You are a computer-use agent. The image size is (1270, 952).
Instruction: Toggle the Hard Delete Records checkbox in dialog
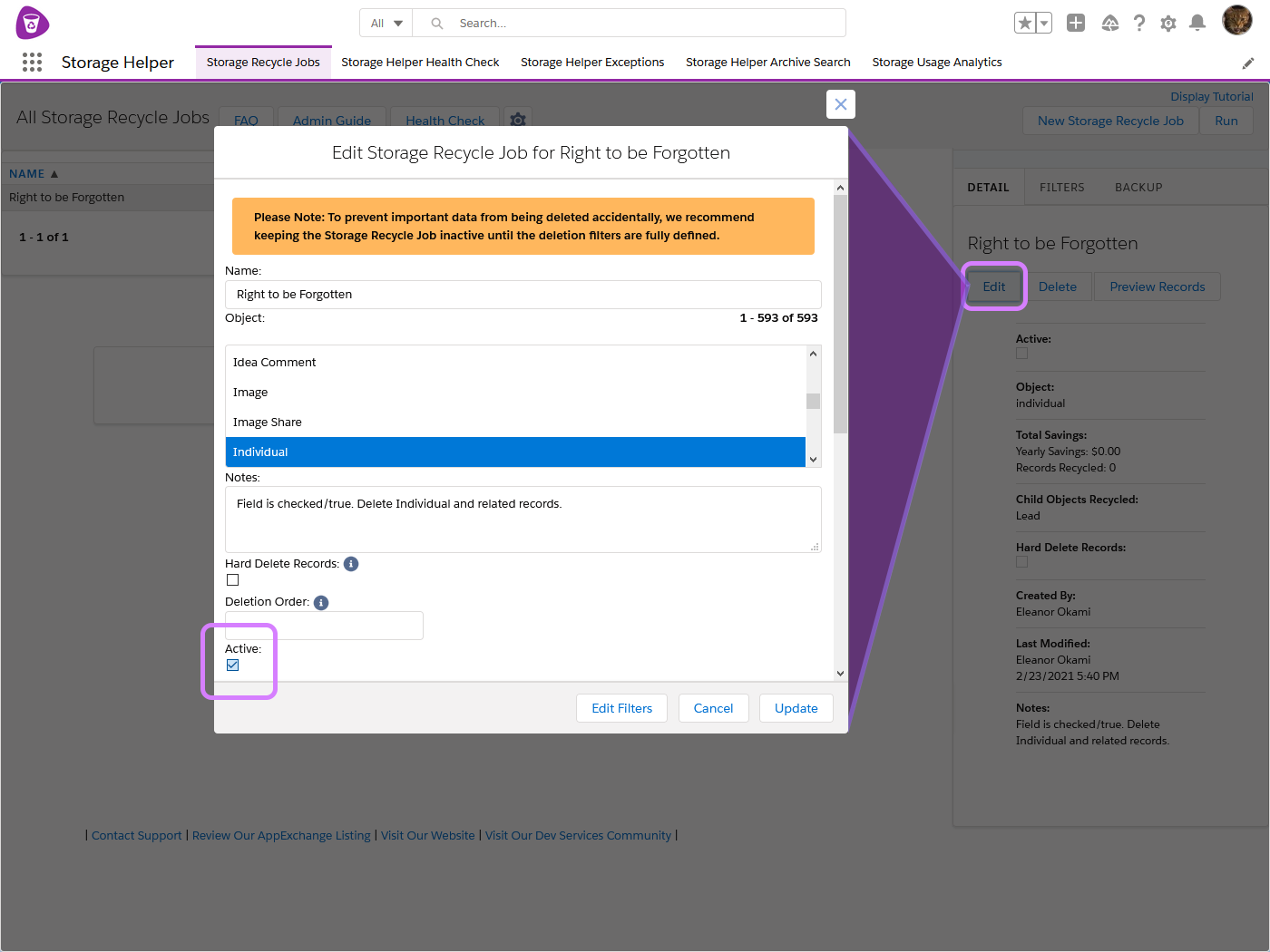233,580
